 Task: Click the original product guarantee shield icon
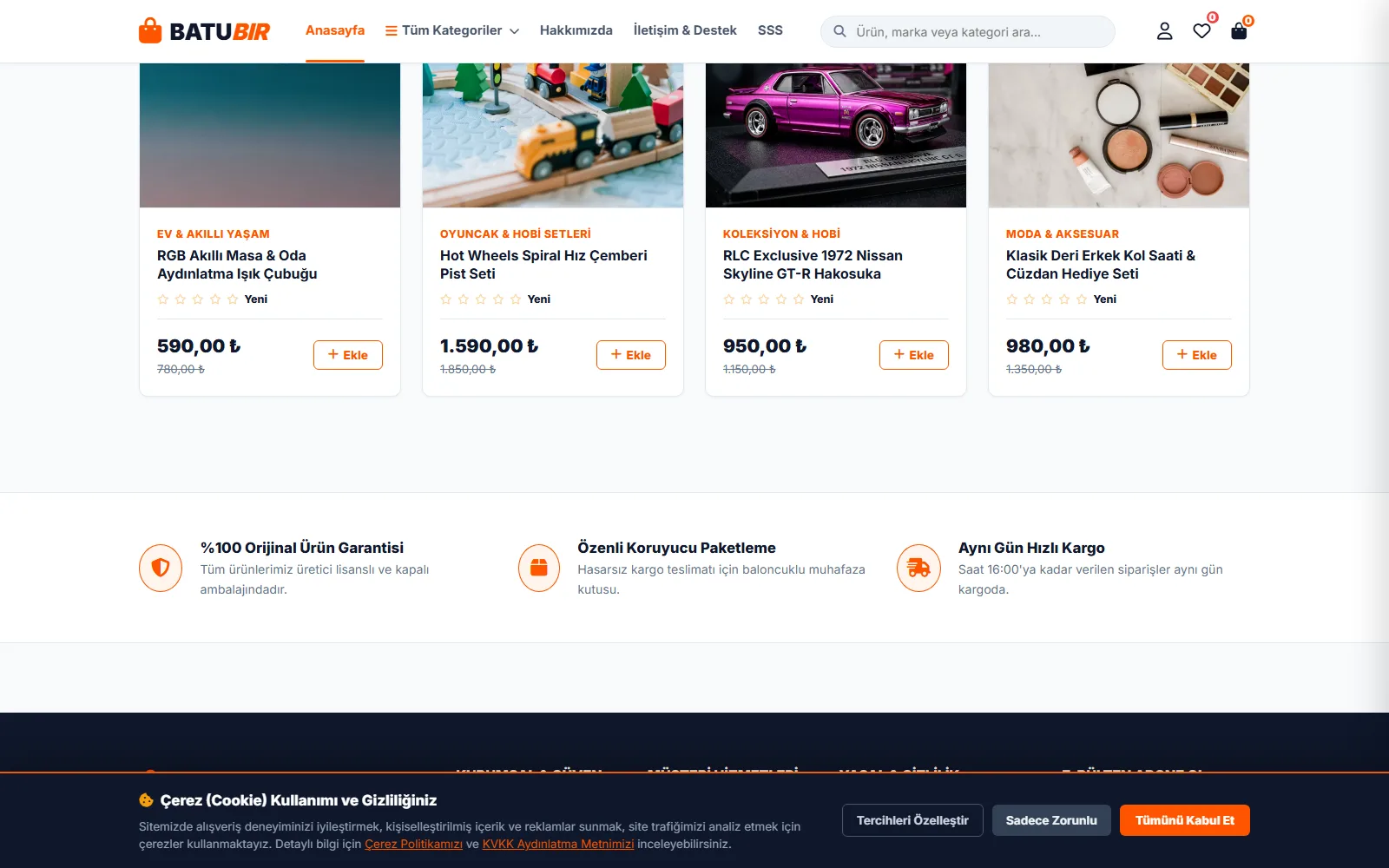point(161,568)
